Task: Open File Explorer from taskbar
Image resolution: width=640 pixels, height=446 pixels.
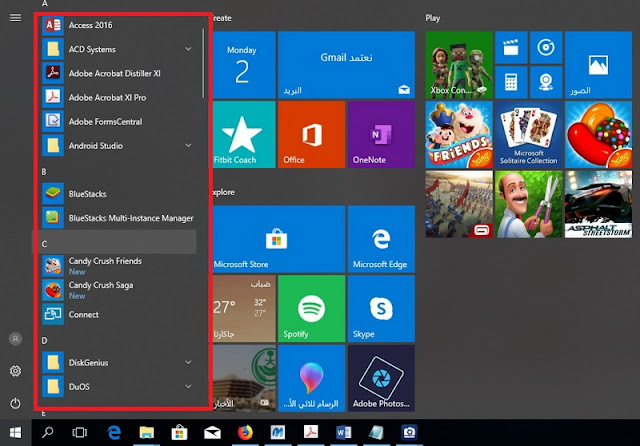Action: pos(147,433)
